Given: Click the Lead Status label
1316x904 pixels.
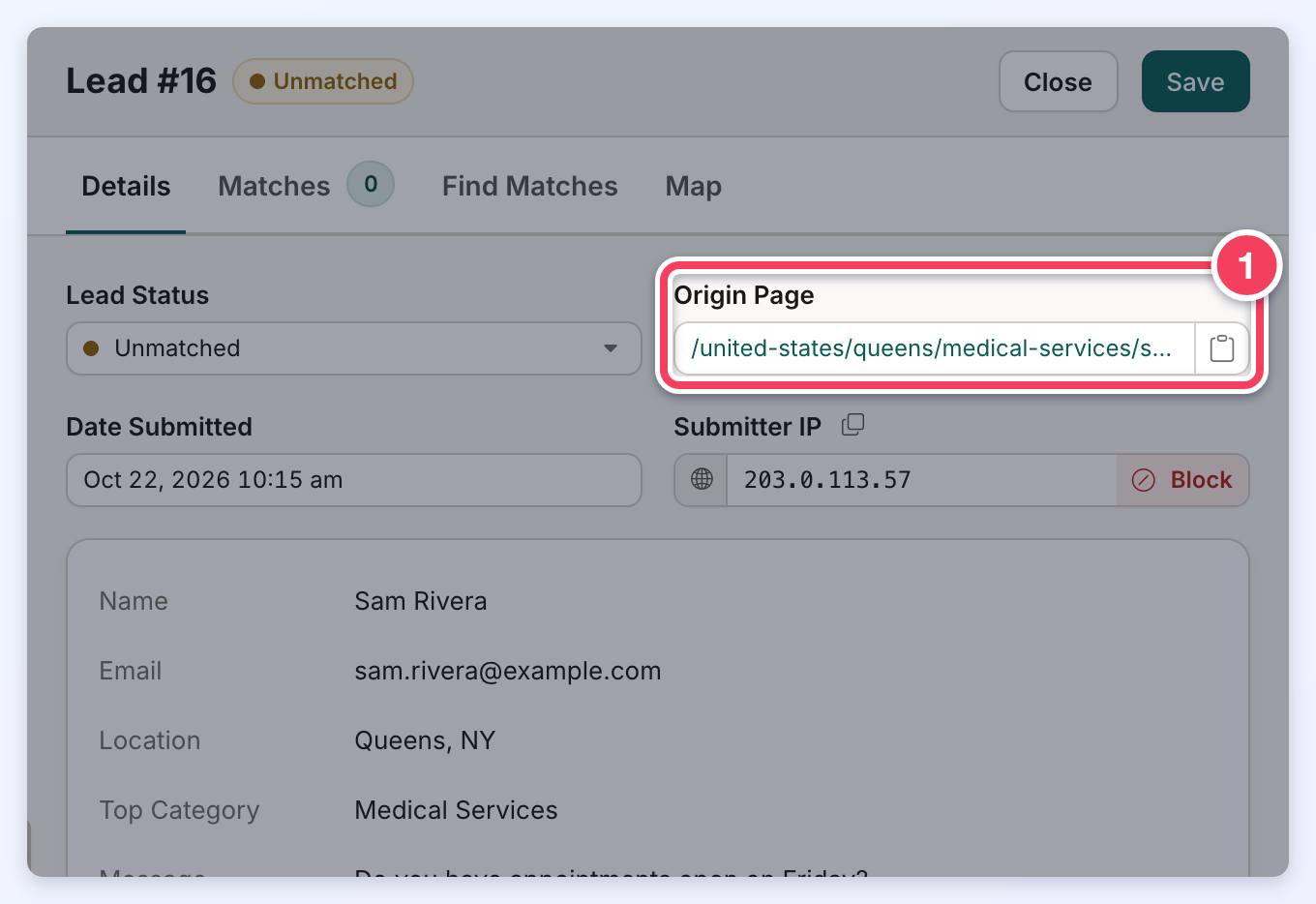Looking at the screenshot, I should coord(137,295).
